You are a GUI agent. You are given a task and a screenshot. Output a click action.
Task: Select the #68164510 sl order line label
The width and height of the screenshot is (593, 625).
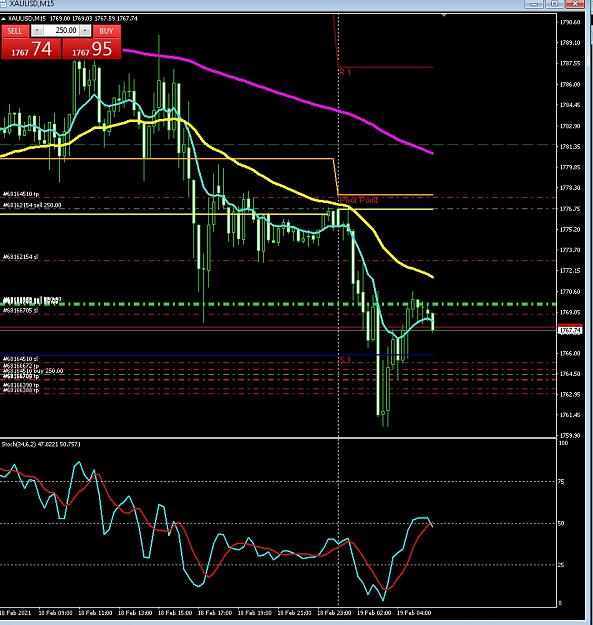tap(20, 359)
